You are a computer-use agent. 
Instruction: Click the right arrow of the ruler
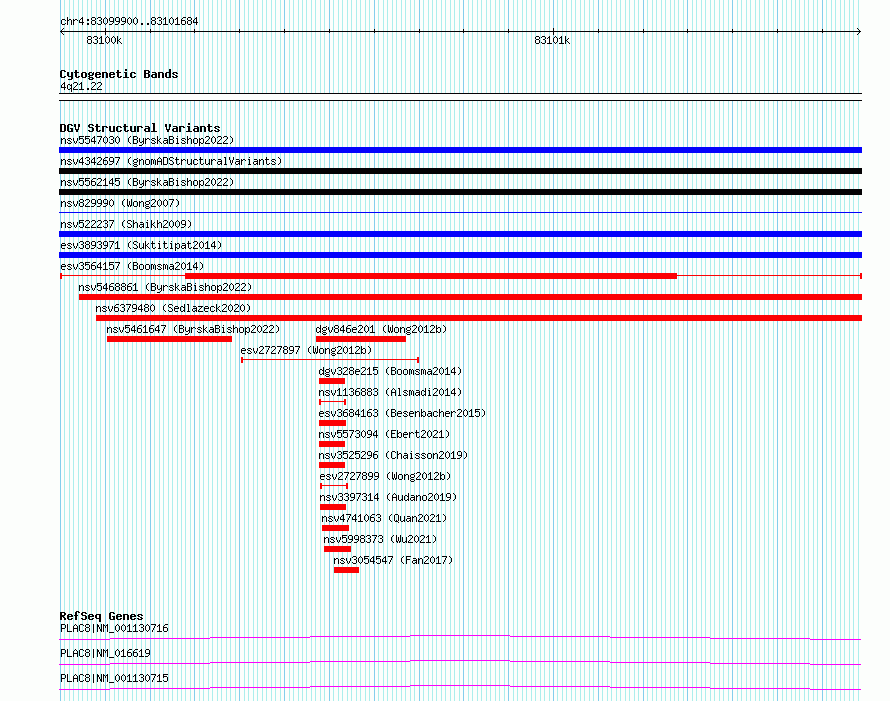(x=859, y=32)
